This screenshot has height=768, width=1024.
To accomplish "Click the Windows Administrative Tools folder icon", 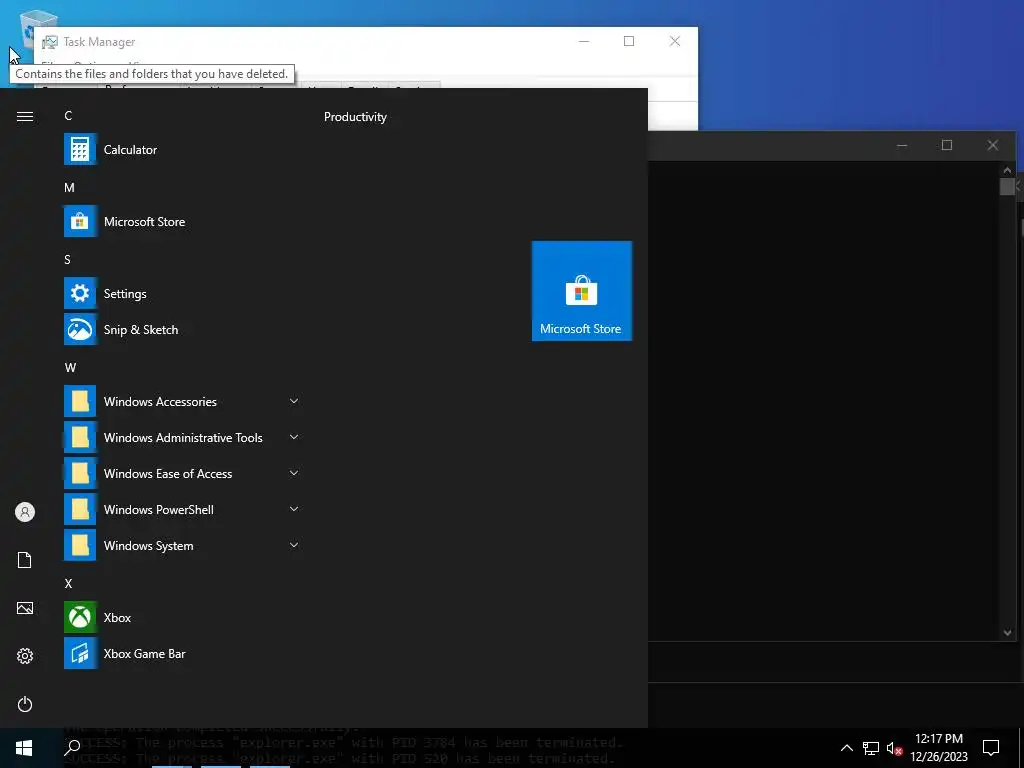I will coord(80,437).
